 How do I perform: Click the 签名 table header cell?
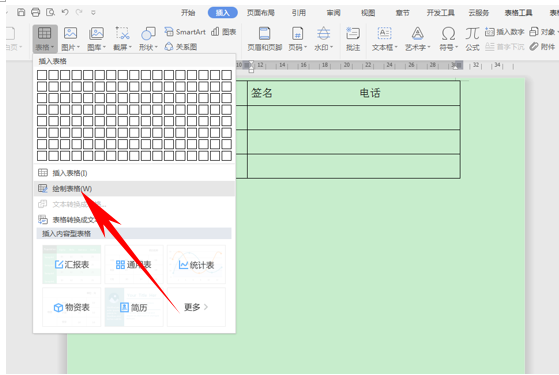[262, 93]
